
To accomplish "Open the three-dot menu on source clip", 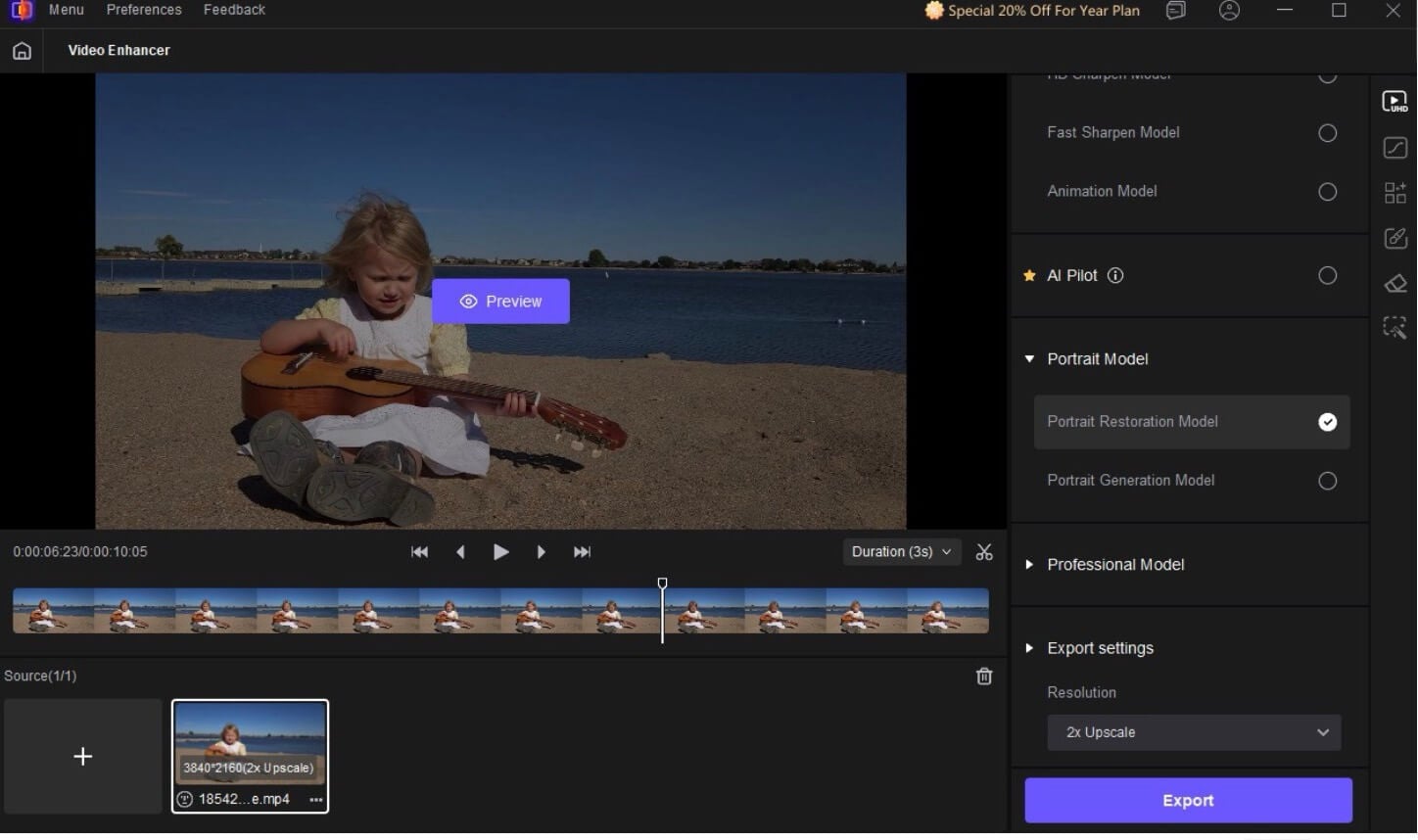I will (316, 800).
